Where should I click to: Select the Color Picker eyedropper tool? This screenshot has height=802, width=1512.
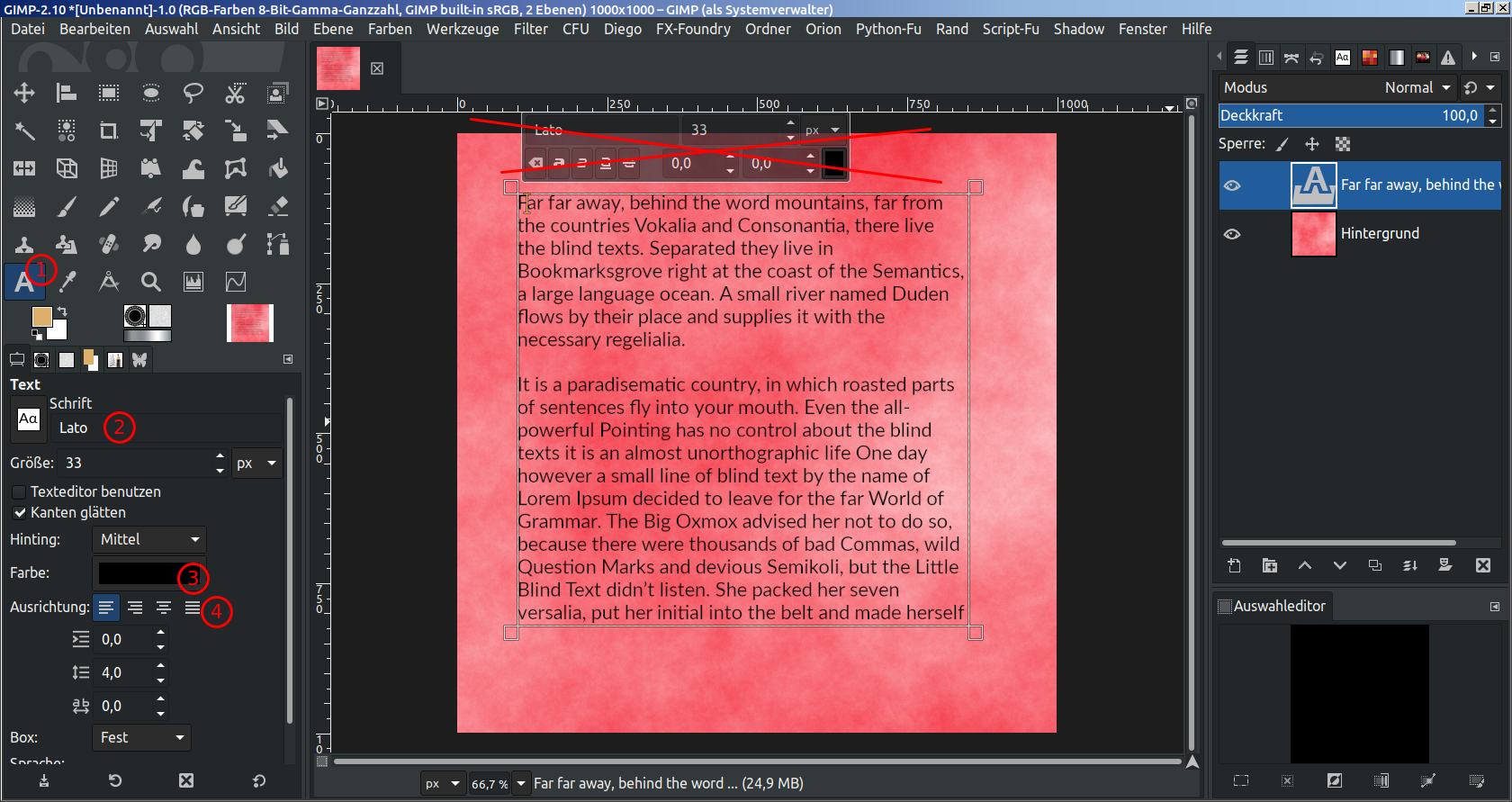(67, 282)
